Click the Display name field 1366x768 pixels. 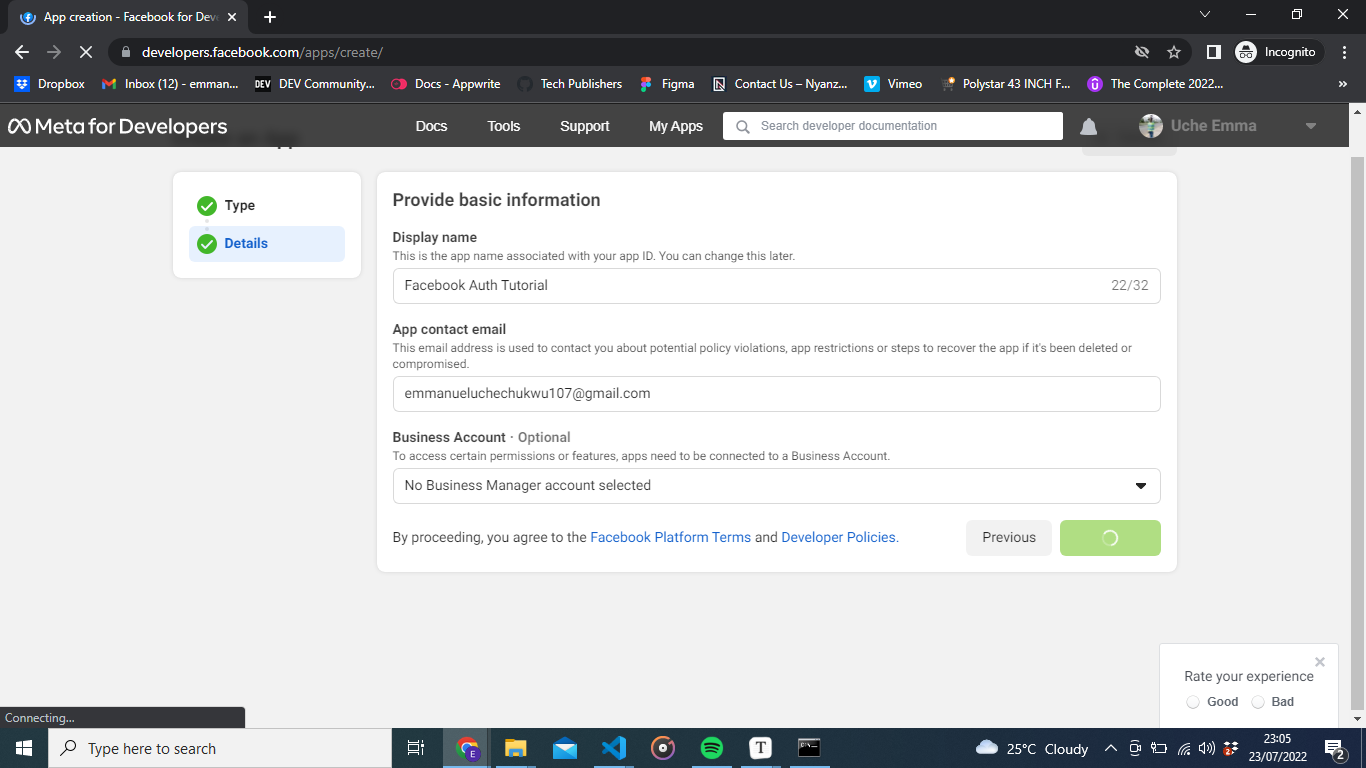(x=776, y=286)
